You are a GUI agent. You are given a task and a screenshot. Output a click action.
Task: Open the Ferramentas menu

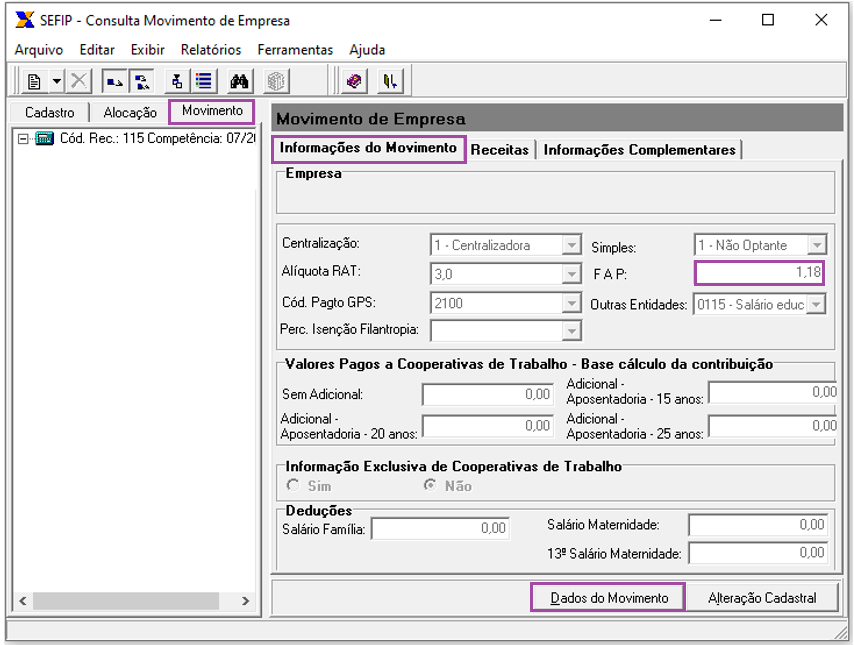295,50
